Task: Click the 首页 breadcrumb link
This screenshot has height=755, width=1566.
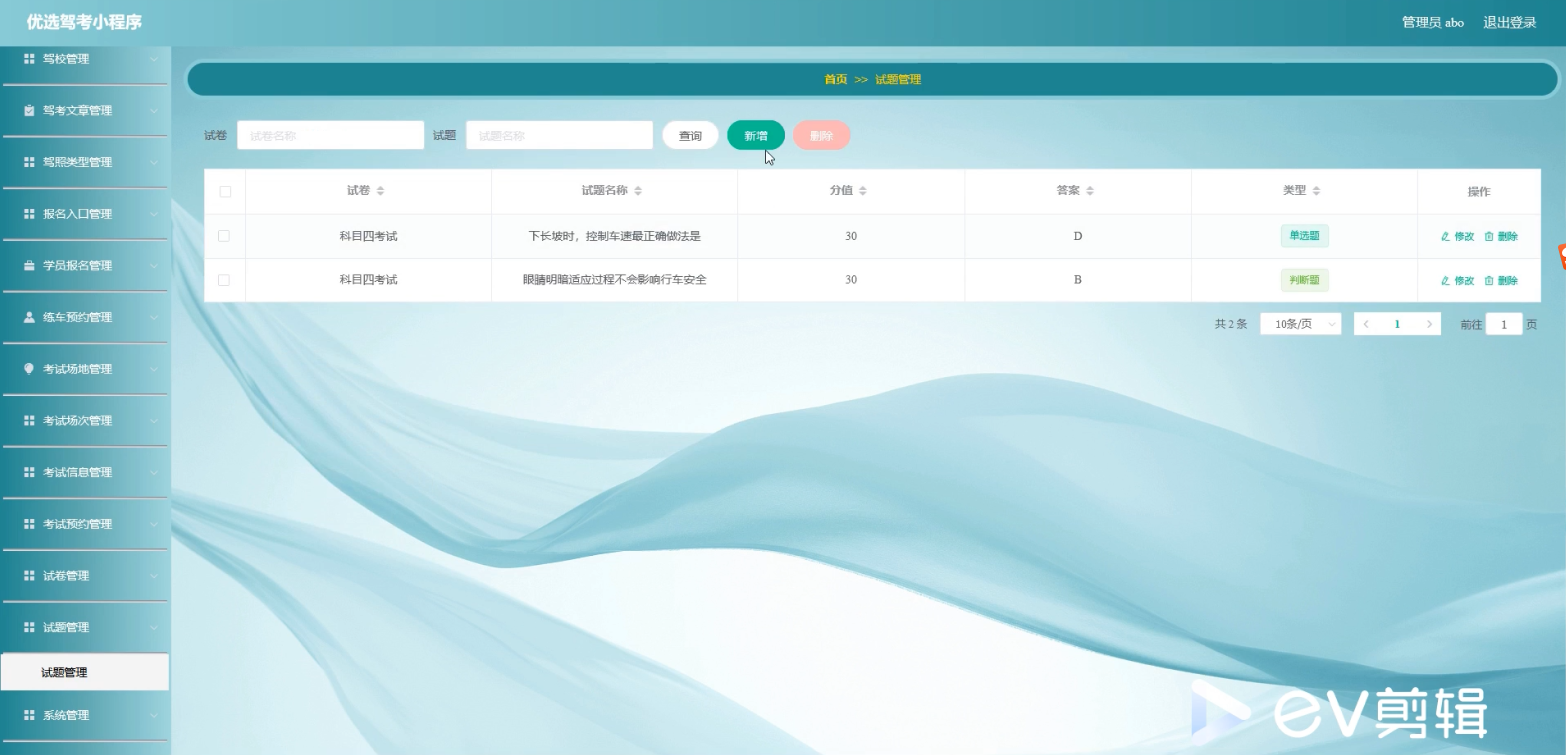Action: (835, 79)
